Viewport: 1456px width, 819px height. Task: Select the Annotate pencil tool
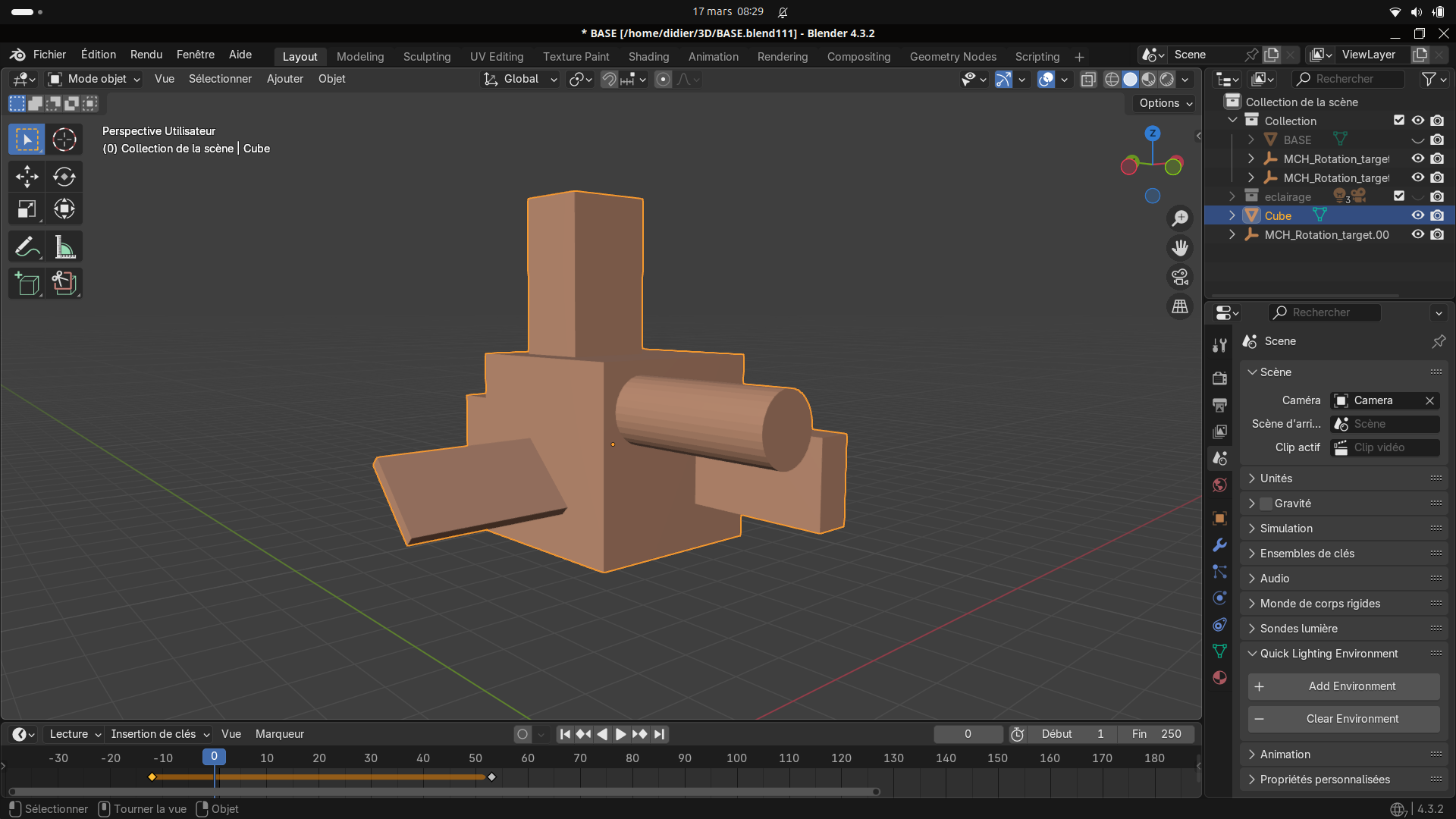27,247
